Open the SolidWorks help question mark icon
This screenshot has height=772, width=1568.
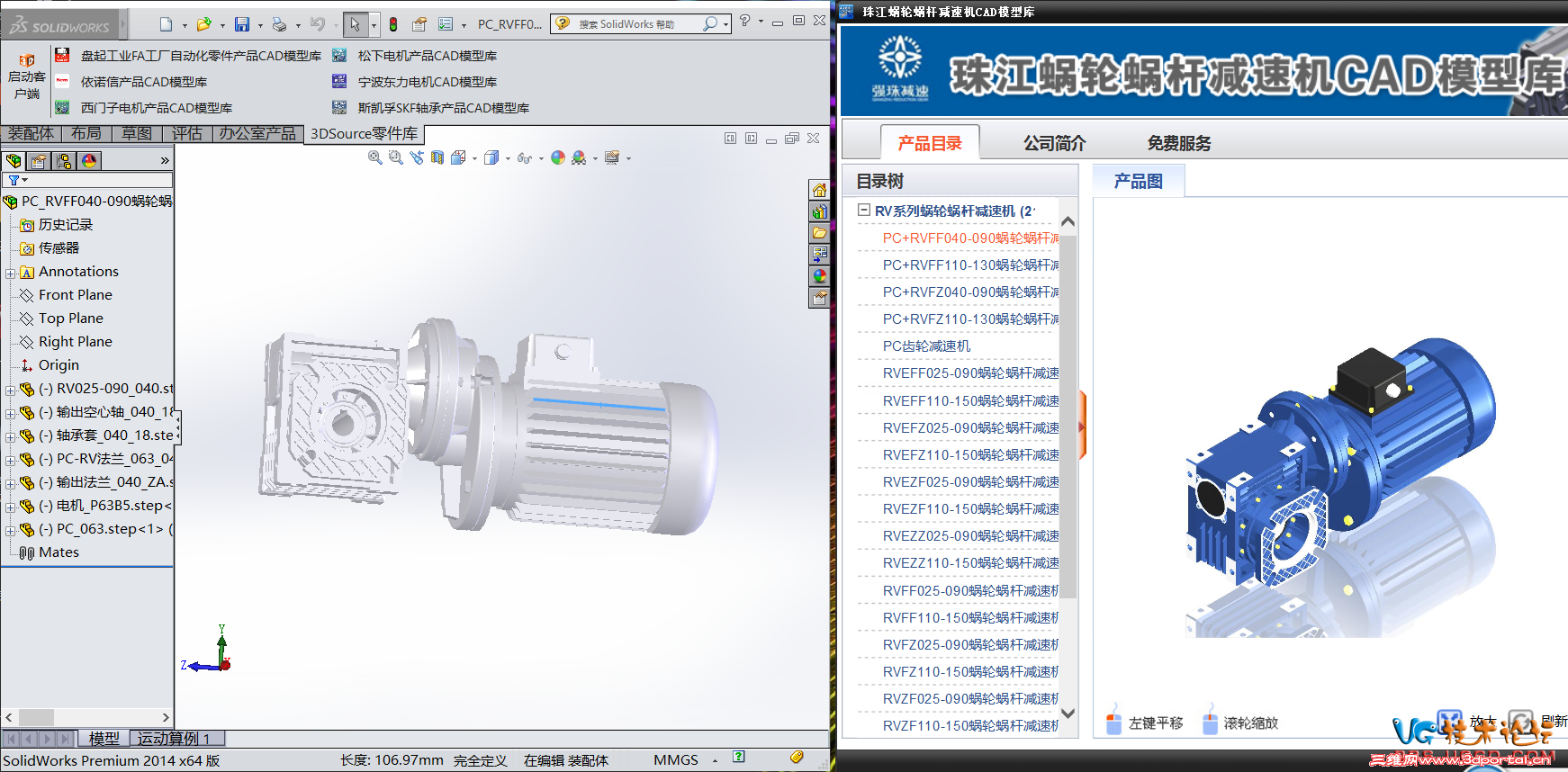(744, 21)
